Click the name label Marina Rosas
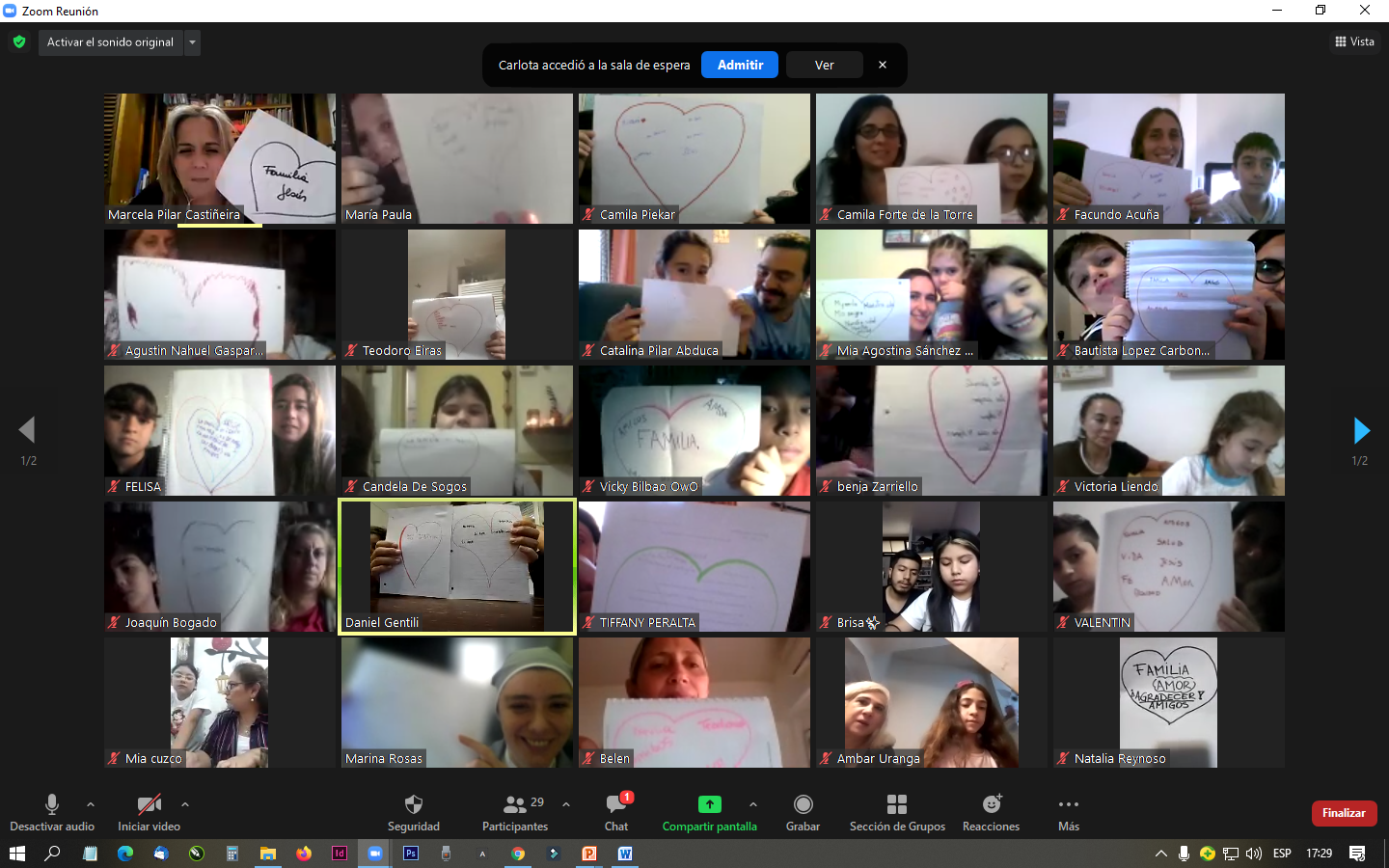Image resolution: width=1389 pixels, height=868 pixels. click(x=384, y=759)
